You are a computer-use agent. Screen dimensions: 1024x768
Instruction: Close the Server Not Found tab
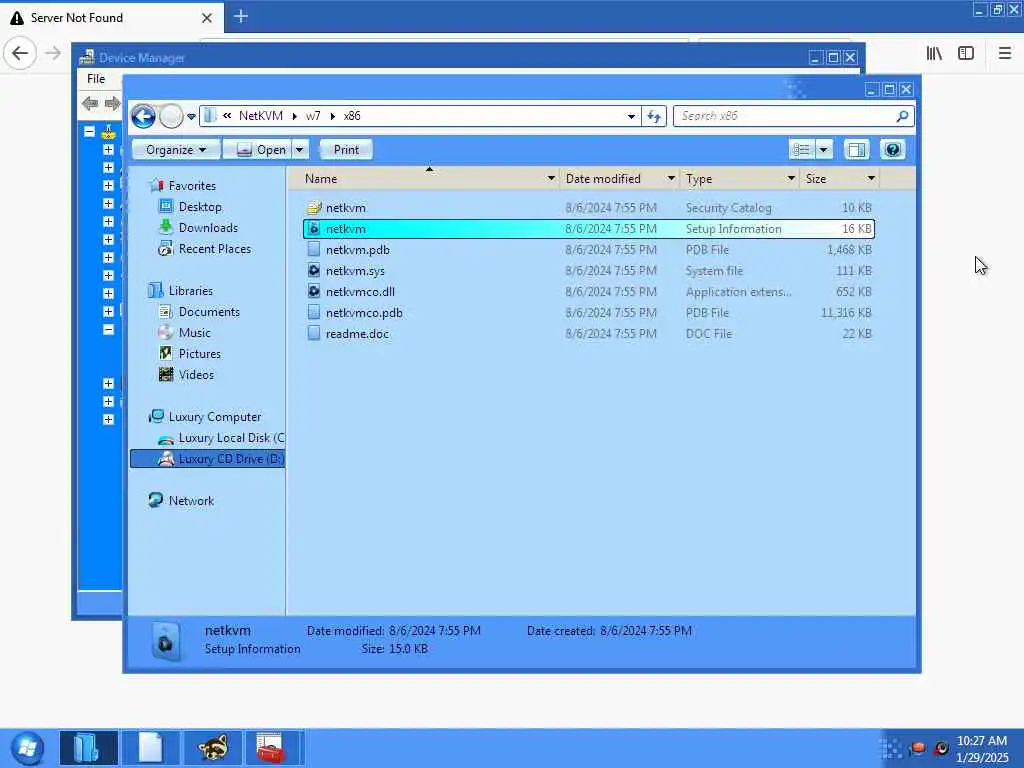207,18
